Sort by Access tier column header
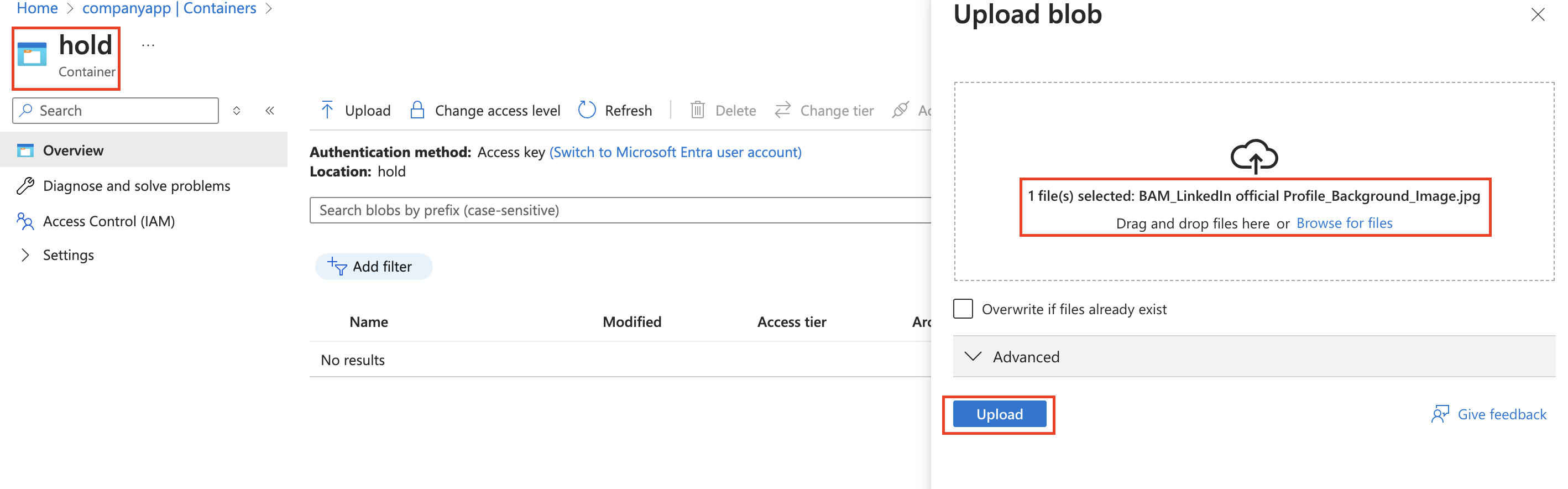Screen dimensions: 1568x489 point(791,321)
